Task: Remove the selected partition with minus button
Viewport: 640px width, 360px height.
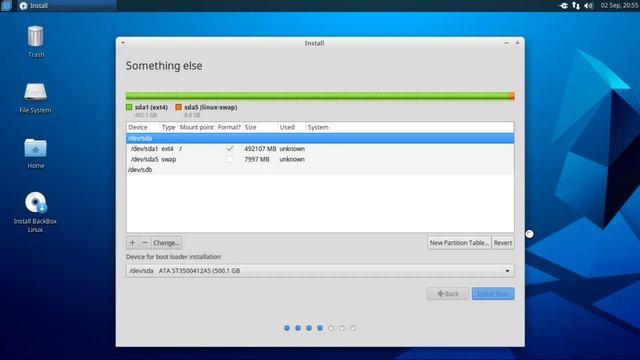Action: [144, 242]
